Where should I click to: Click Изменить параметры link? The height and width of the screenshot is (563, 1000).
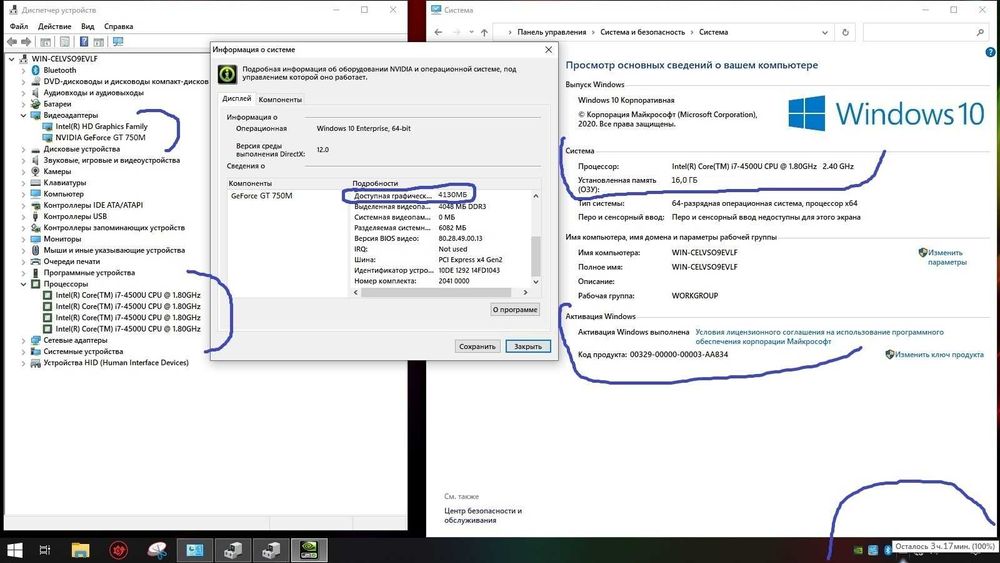[x=946, y=258]
